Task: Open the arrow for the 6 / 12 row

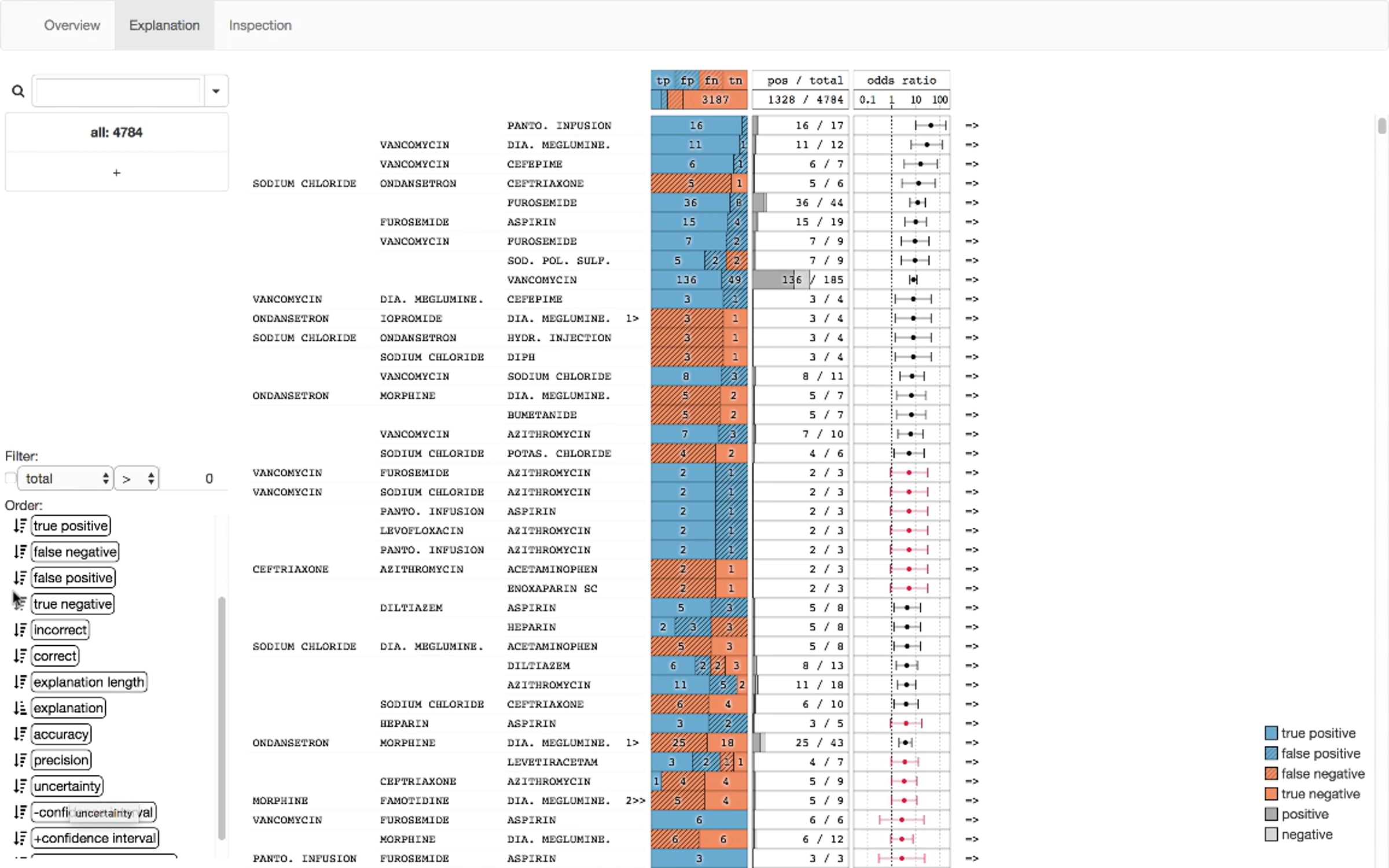Action: click(972, 839)
